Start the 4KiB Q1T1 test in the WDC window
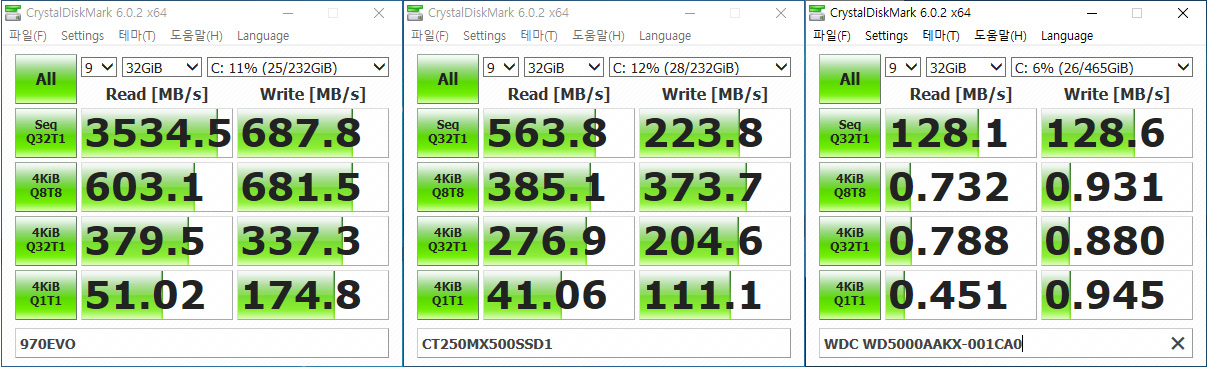Viewport: 1207px width, 367px height. pos(850,294)
